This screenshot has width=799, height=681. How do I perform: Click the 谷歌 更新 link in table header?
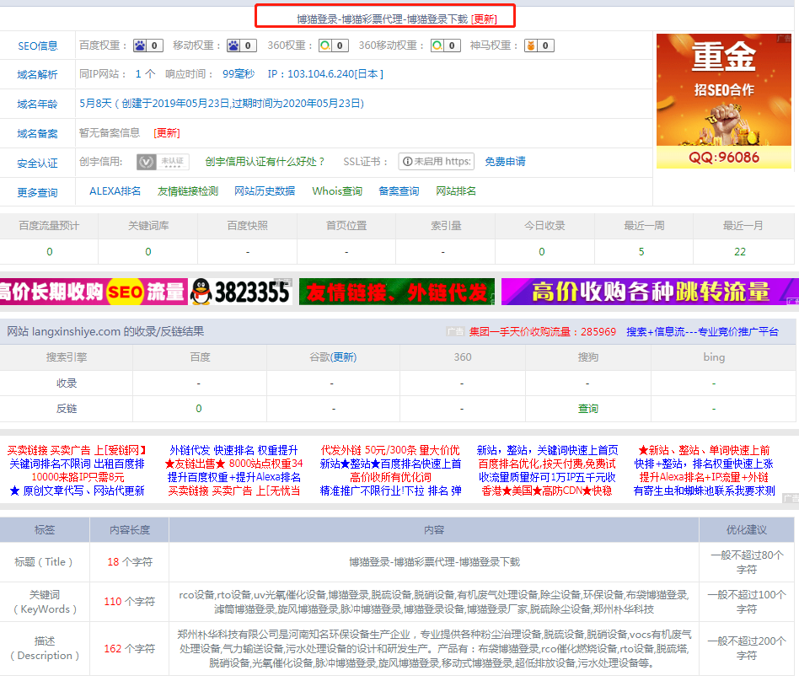345,357
